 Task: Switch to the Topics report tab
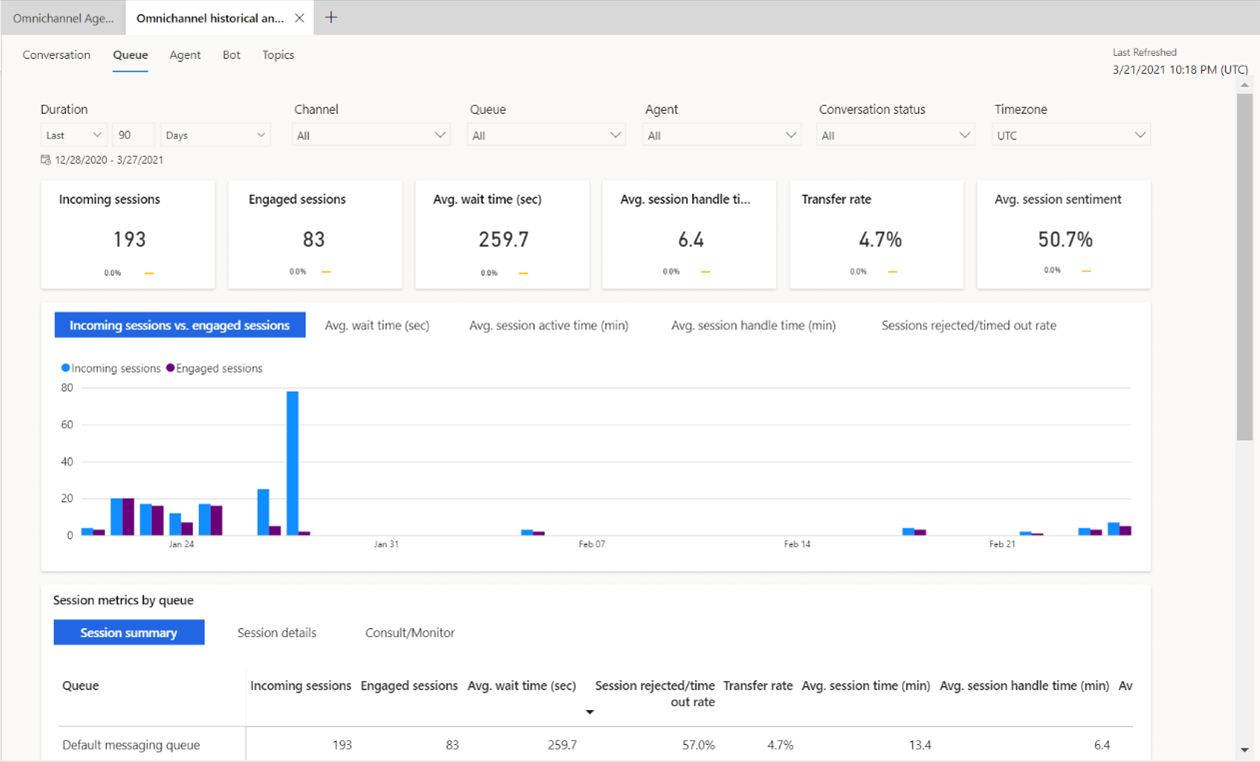pos(278,55)
